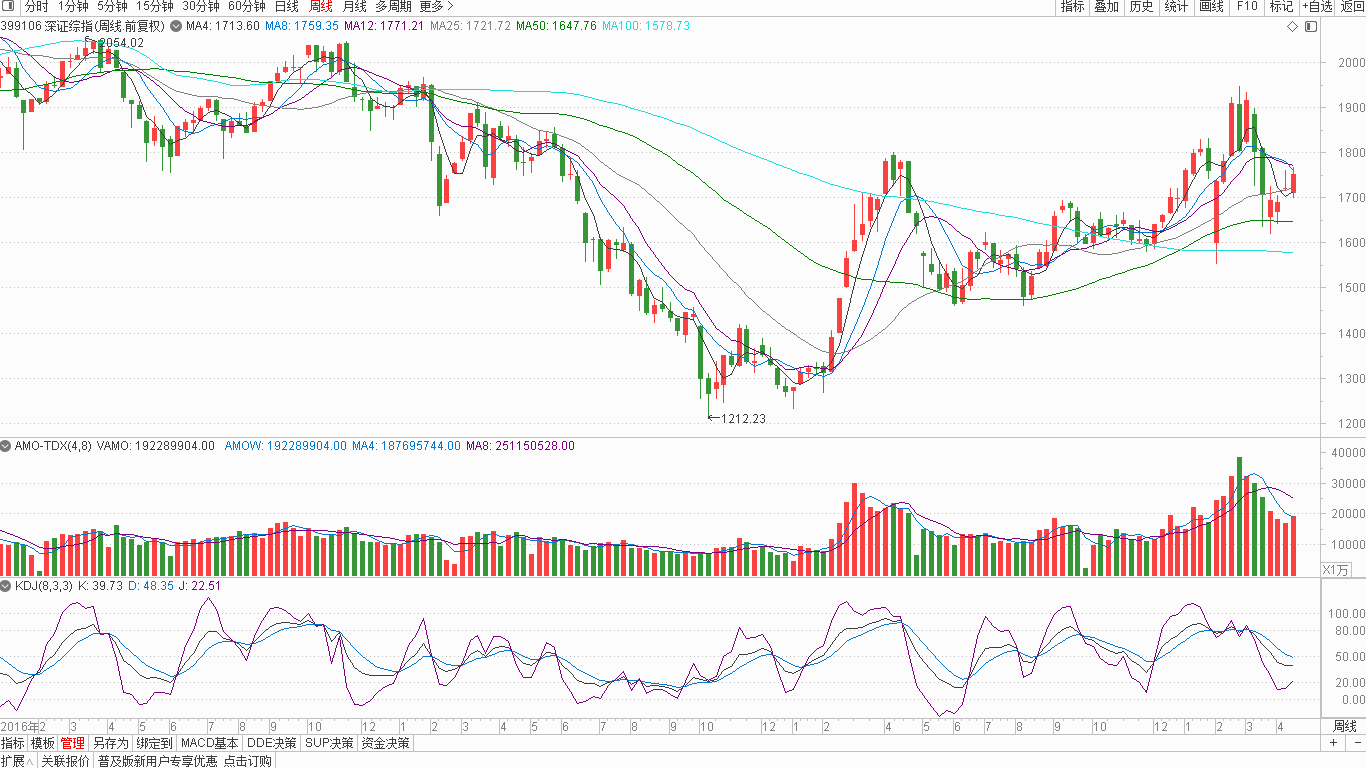Click the X1万 unit label
The image size is (1366, 768).
point(1336,570)
